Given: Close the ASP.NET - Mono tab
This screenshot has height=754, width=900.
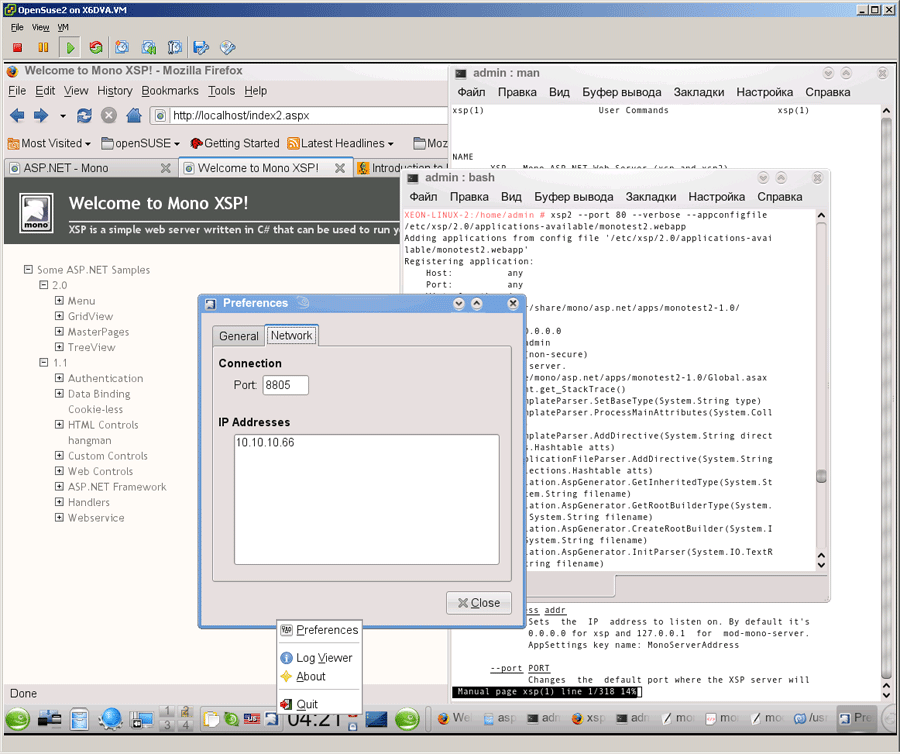Looking at the screenshot, I should [x=165, y=168].
